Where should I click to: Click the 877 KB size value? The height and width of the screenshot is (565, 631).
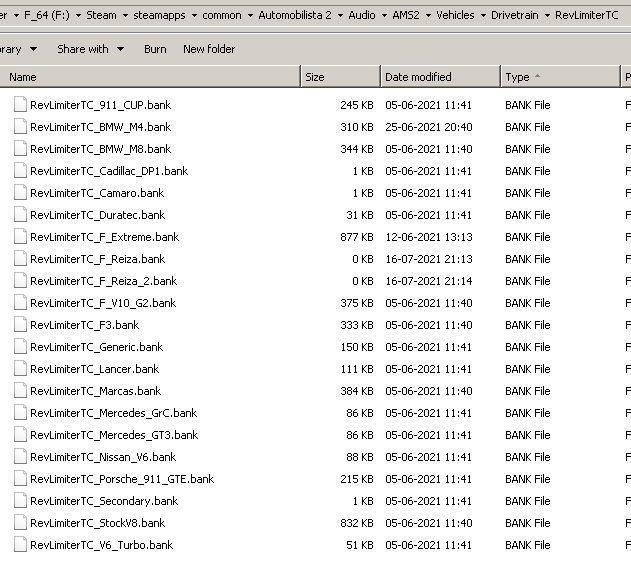pyautogui.click(x=357, y=237)
